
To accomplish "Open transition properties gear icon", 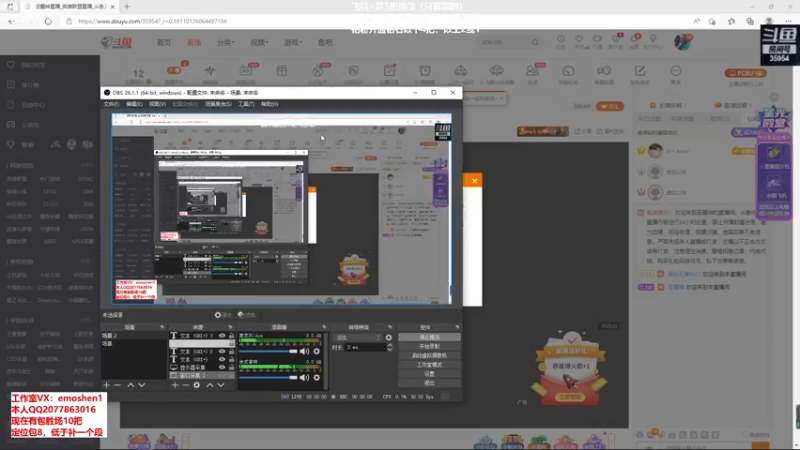I will [x=389, y=337].
